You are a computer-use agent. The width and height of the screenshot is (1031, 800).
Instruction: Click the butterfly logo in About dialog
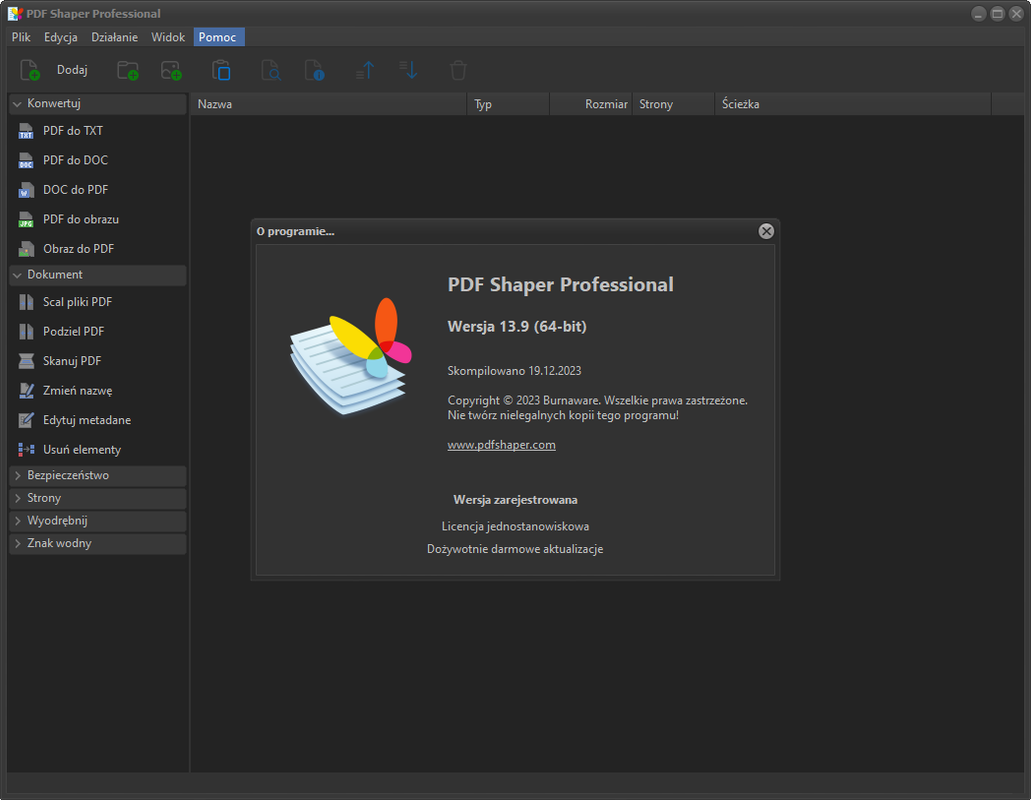point(351,356)
